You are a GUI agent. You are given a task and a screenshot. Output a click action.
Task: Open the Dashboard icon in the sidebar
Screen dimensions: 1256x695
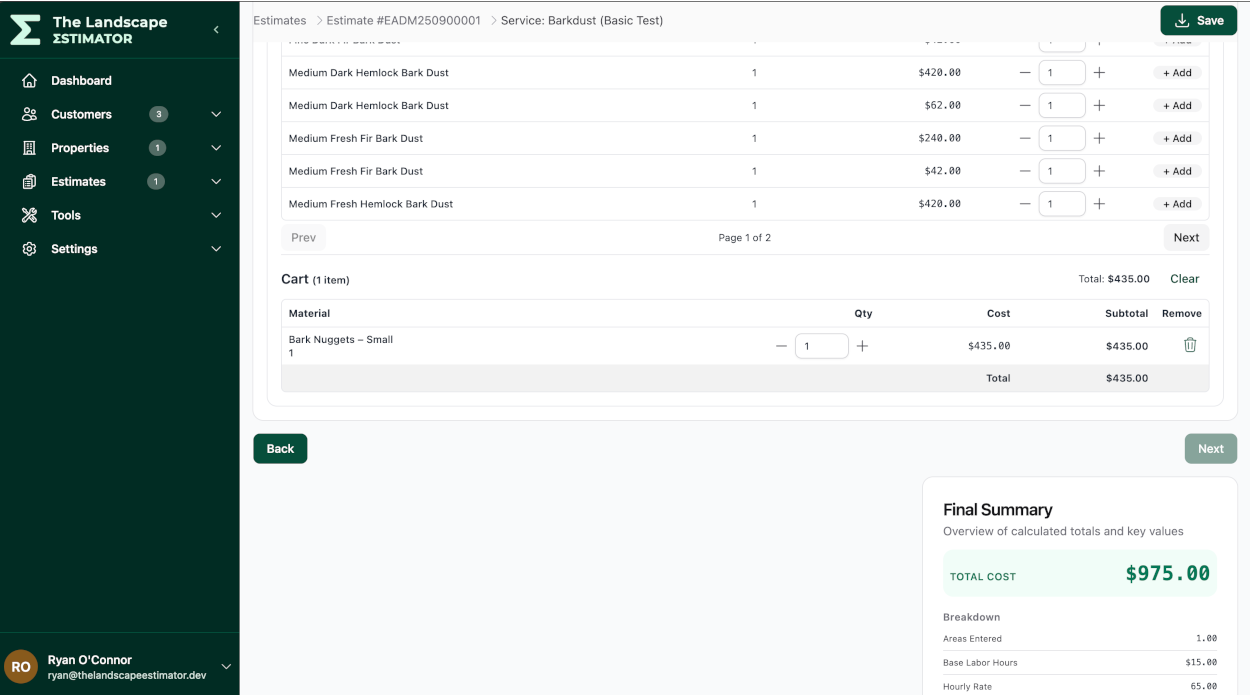pyautogui.click(x=31, y=80)
